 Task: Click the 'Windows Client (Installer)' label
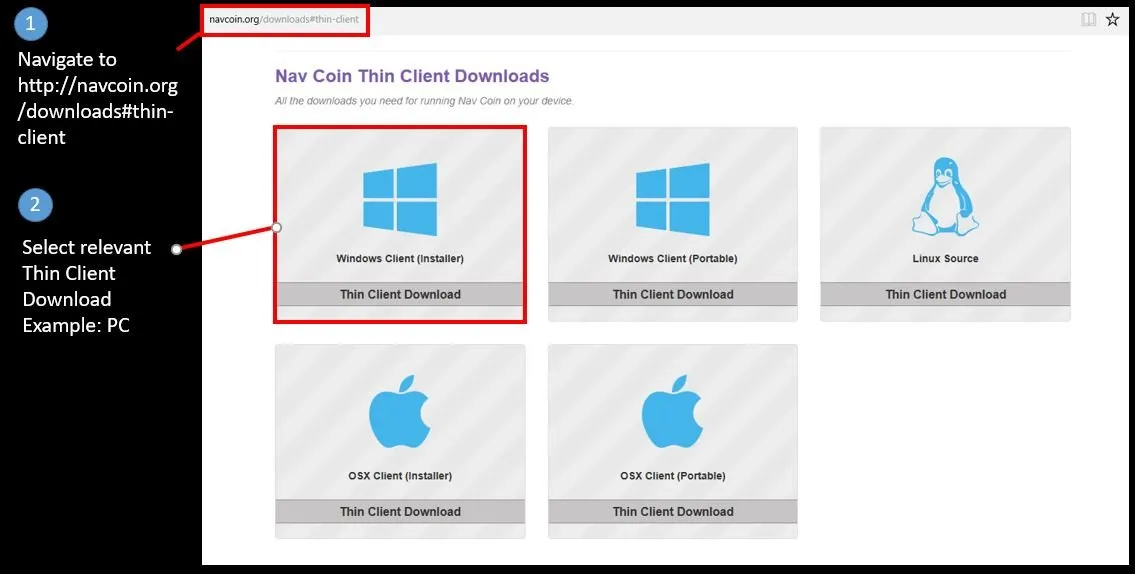[400, 258]
